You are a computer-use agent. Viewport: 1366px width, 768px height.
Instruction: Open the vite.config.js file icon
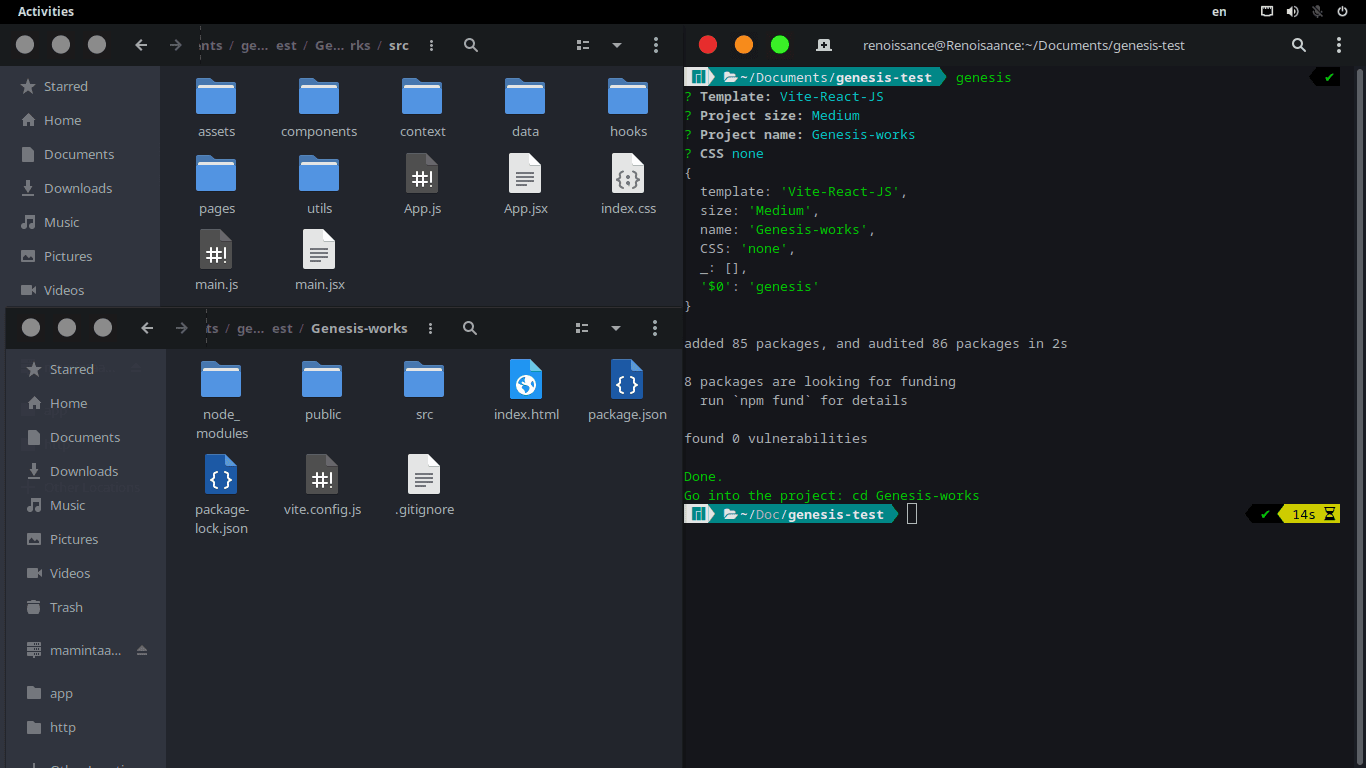click(322, 475)
